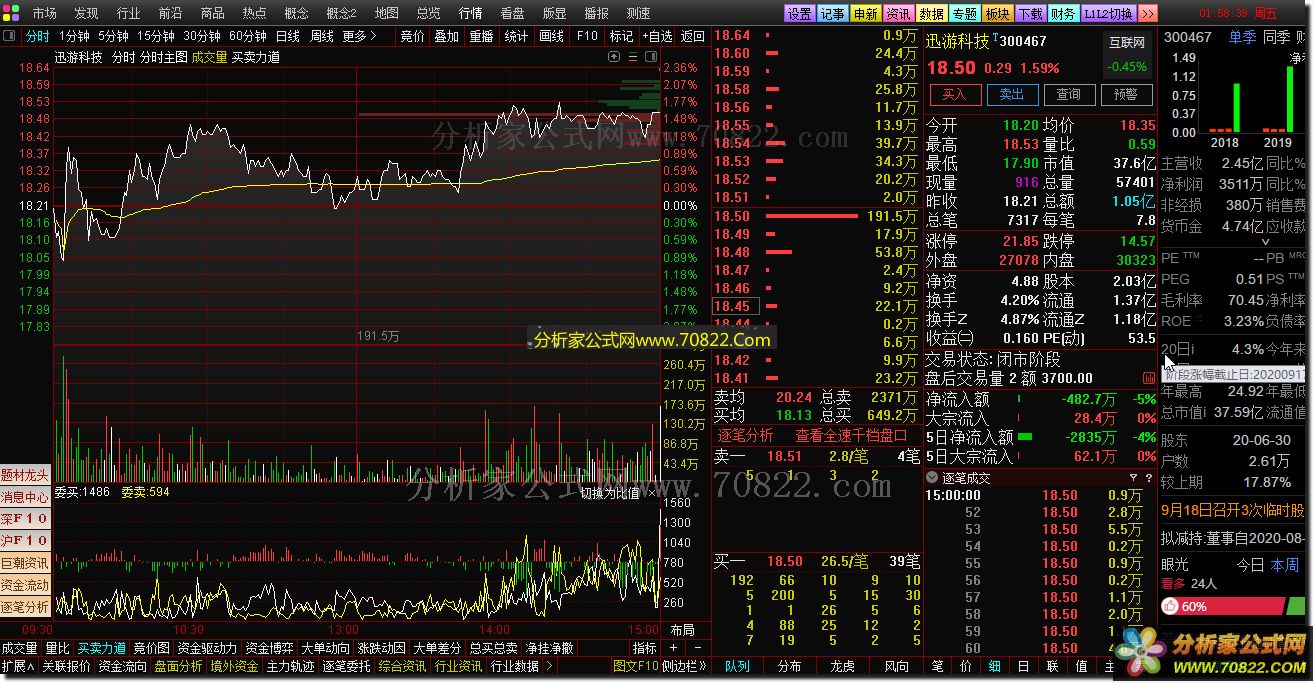Collapse the 逐笔成交 panel with the round arrow
Screen dimensions: 1315x683
pyautogui.click(x=932, y=478)
